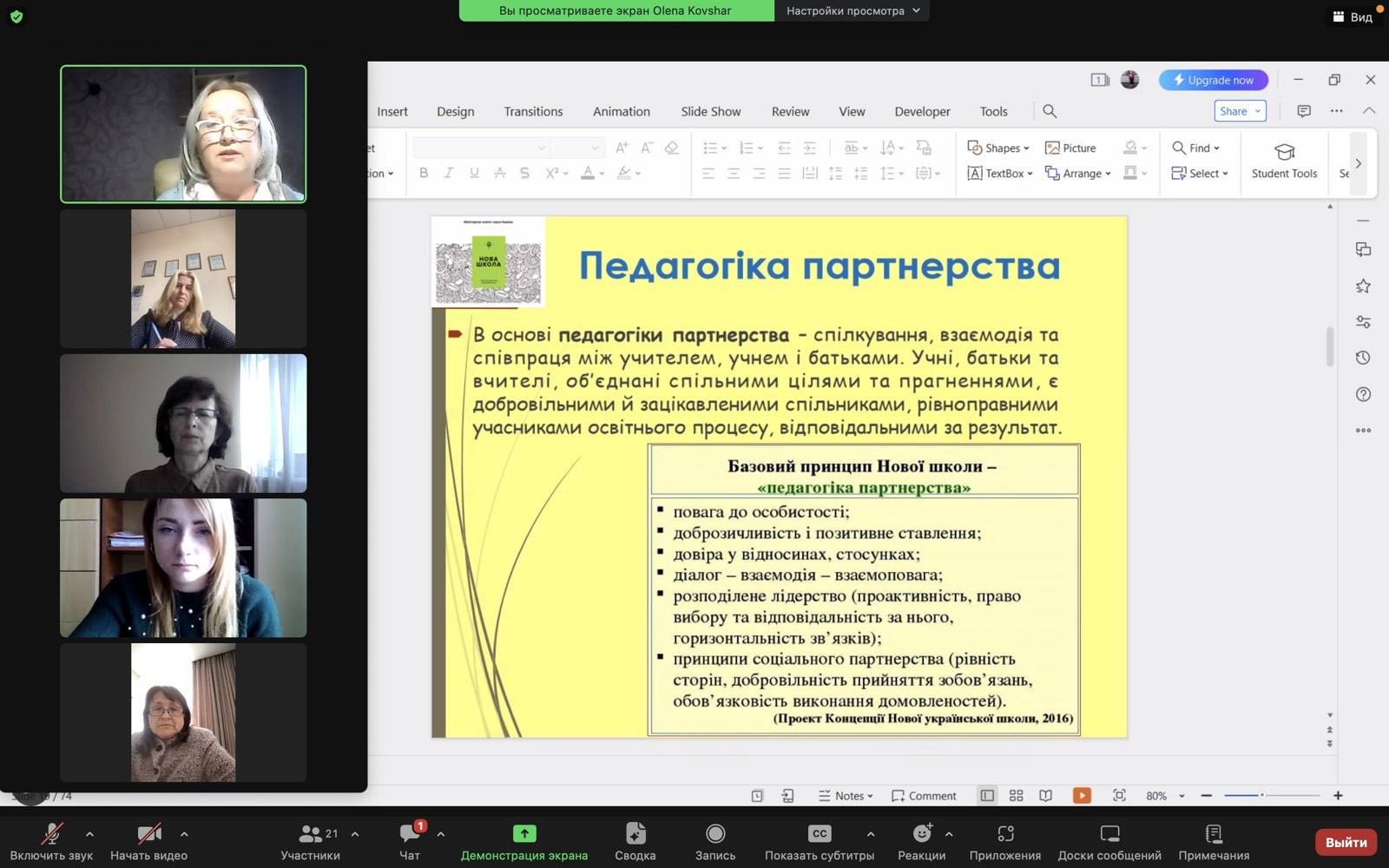Open the Zoom Chat panel
Viewport: 1389px width, 868px height.
[410, 834]
